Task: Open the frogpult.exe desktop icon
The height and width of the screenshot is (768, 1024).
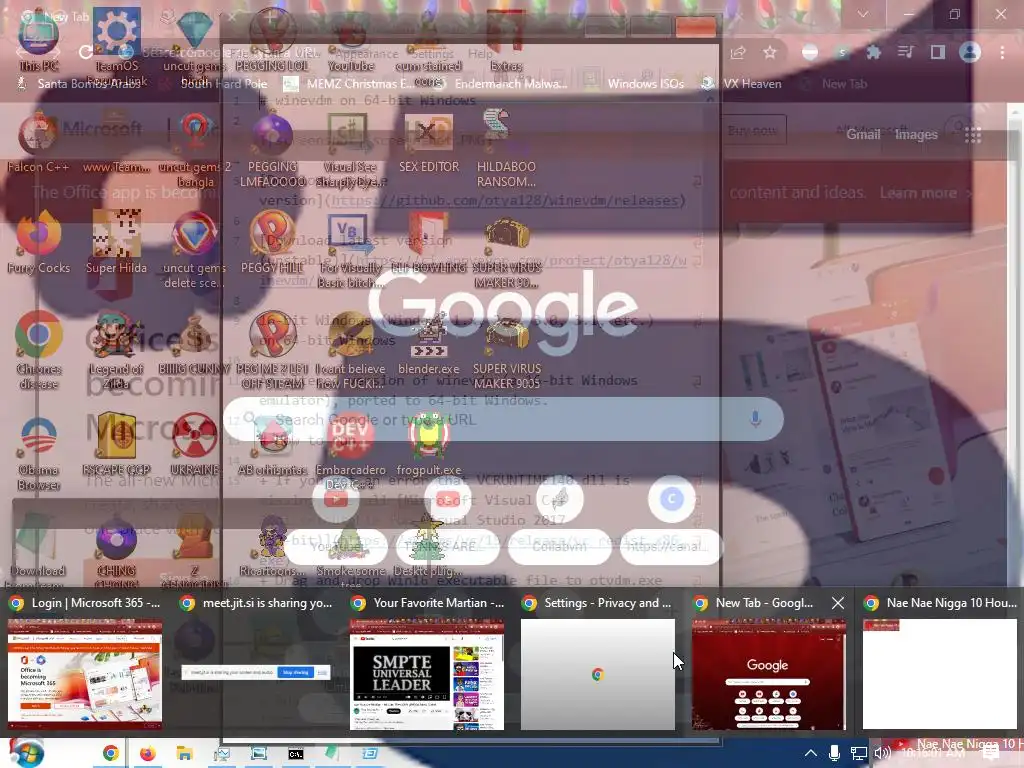Action: tap(428, 444)
